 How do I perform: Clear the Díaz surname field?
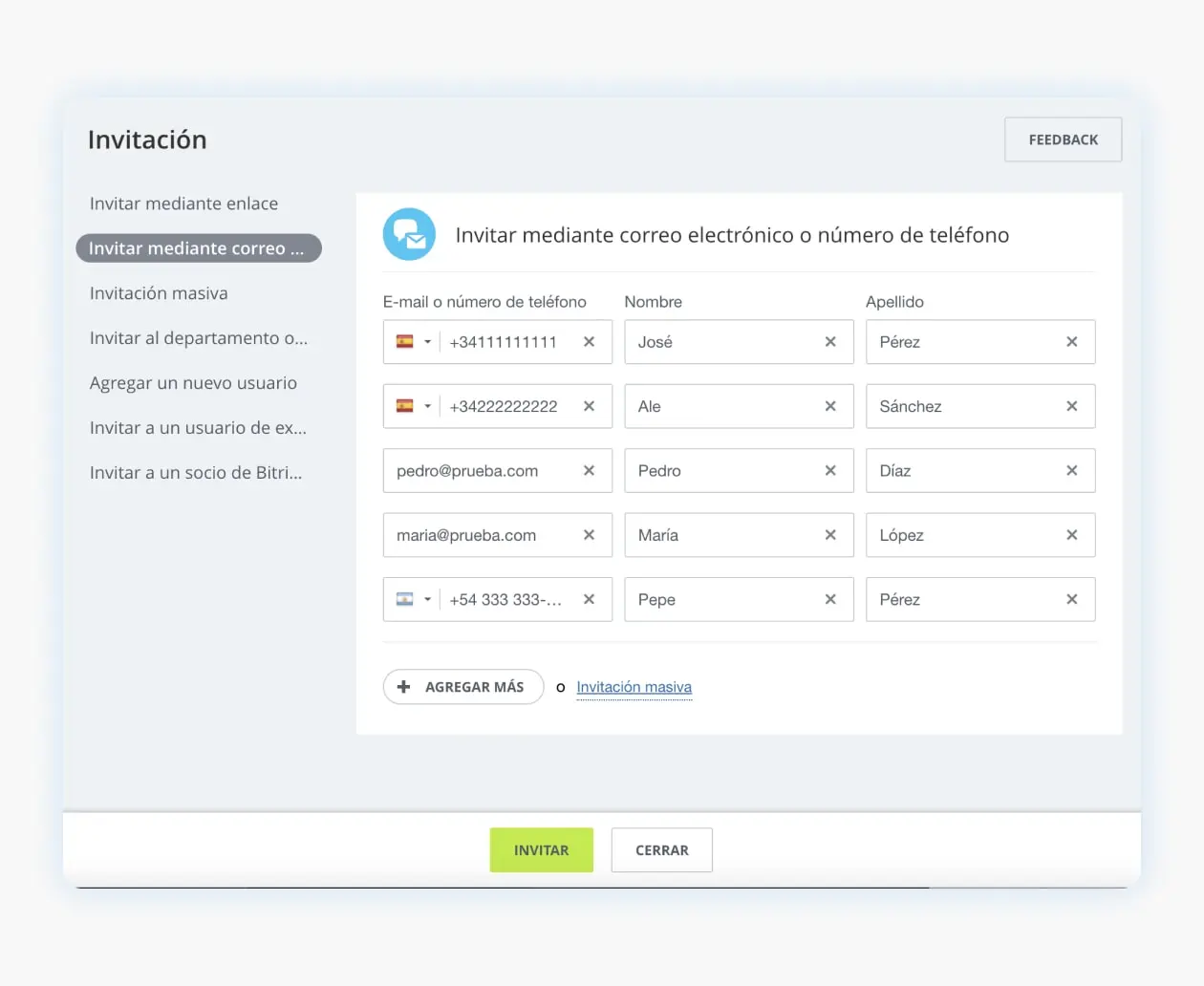tap(1071, 471)
